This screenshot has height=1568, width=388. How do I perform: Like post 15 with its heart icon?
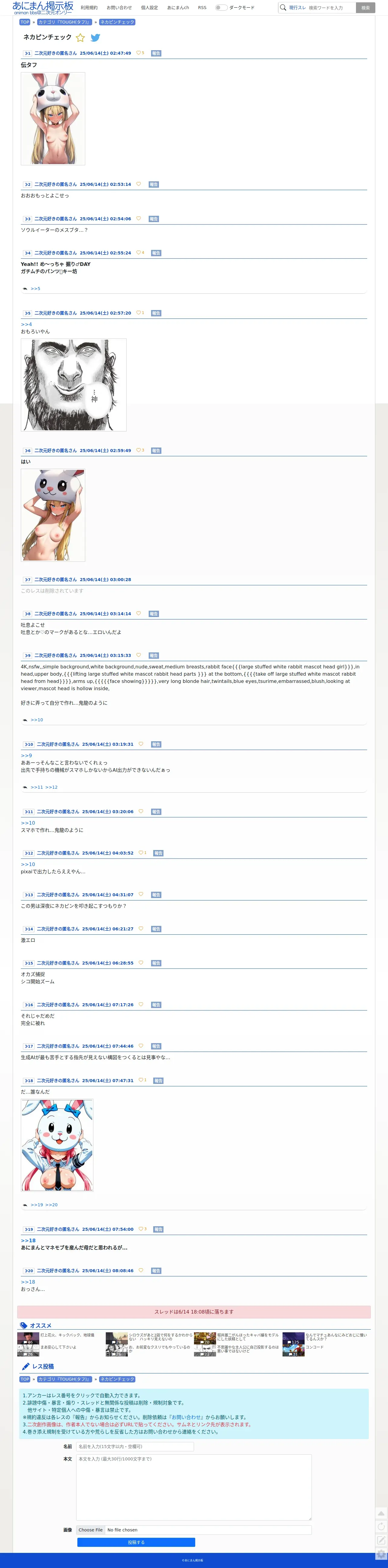point(141,963)
